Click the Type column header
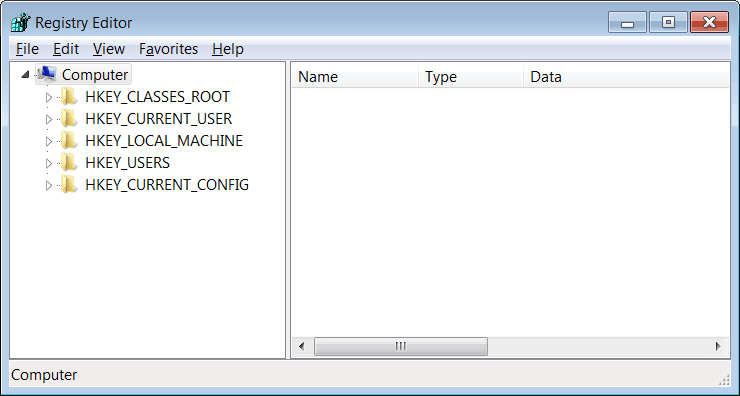This screenshot has width=740, height=396. (471, 77)
